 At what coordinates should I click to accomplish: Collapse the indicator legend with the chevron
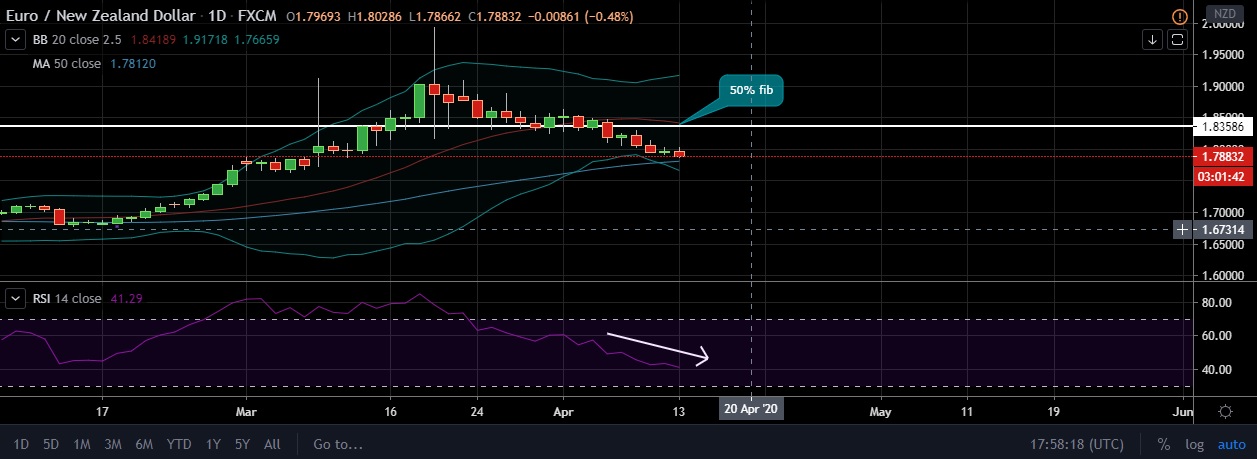[16, 40]
